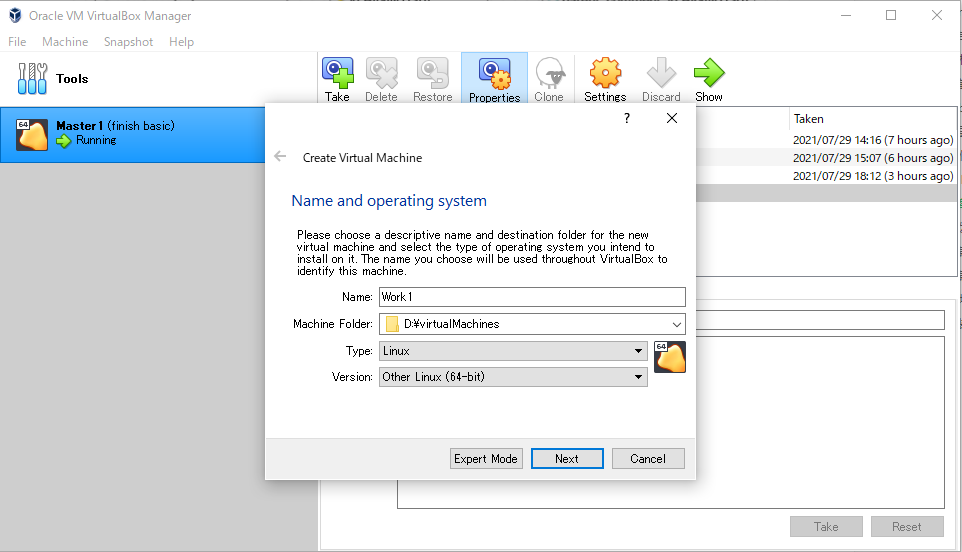Image resolution: width=962 pixels, height=552 pixels.
Task: Click the Reset button in the snapshot panel
Action: pyautogui.click(x=907, y=527)
